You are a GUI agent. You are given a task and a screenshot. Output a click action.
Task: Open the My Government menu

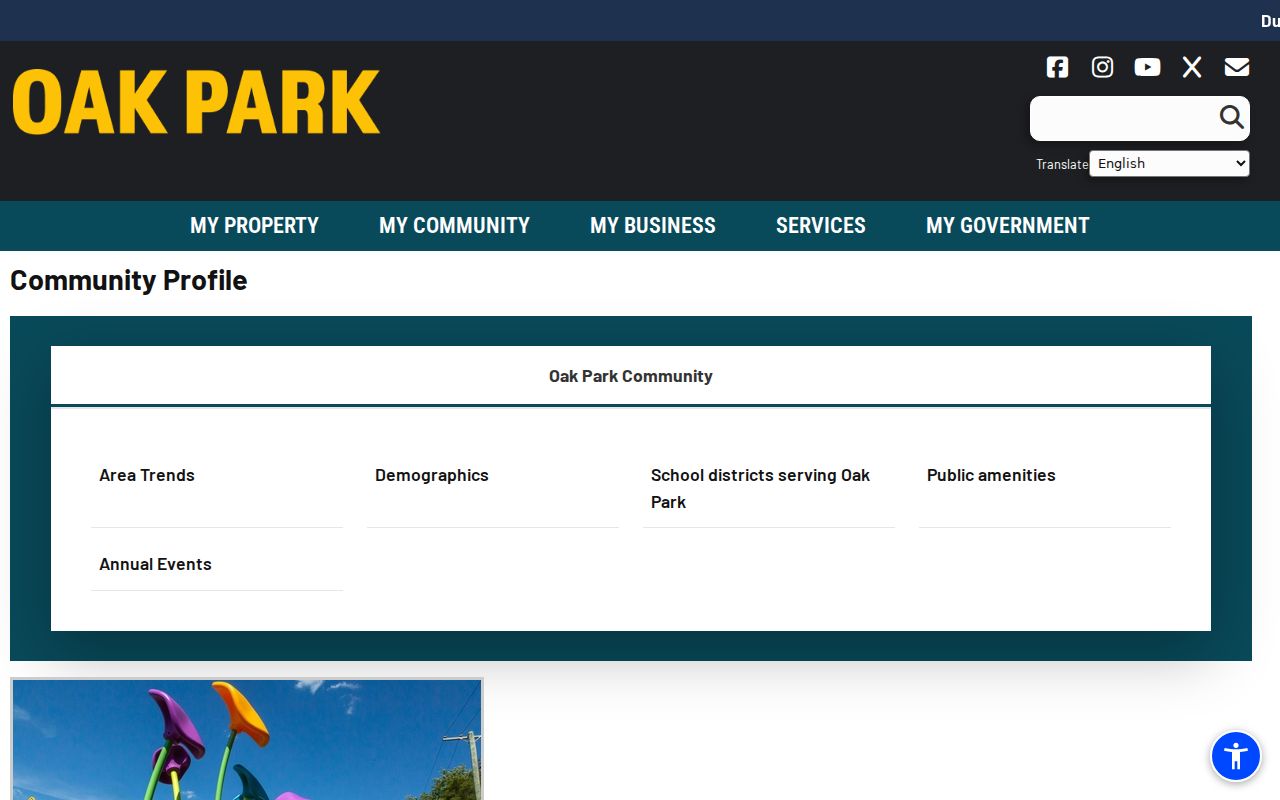[x=1008, y=225]
